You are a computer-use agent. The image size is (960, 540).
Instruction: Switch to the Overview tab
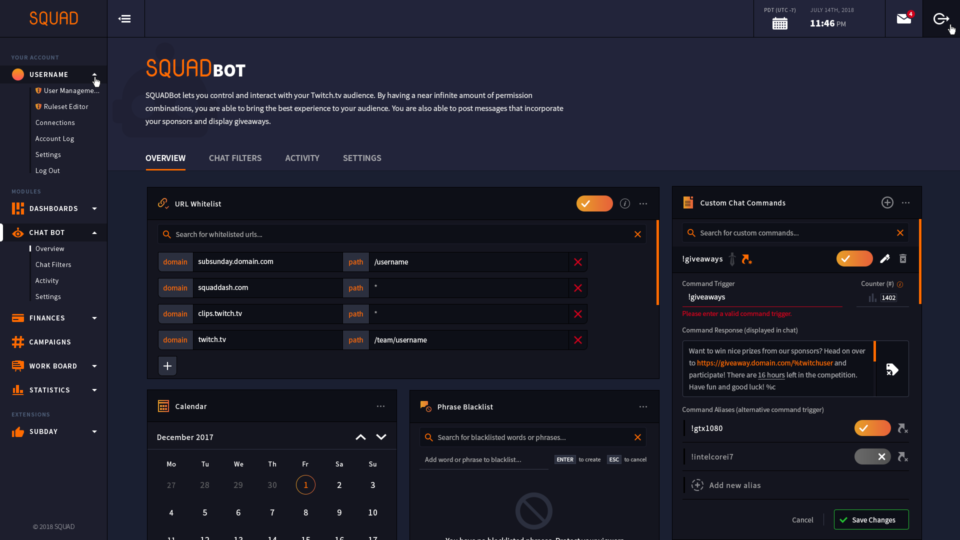coord(165,158)
